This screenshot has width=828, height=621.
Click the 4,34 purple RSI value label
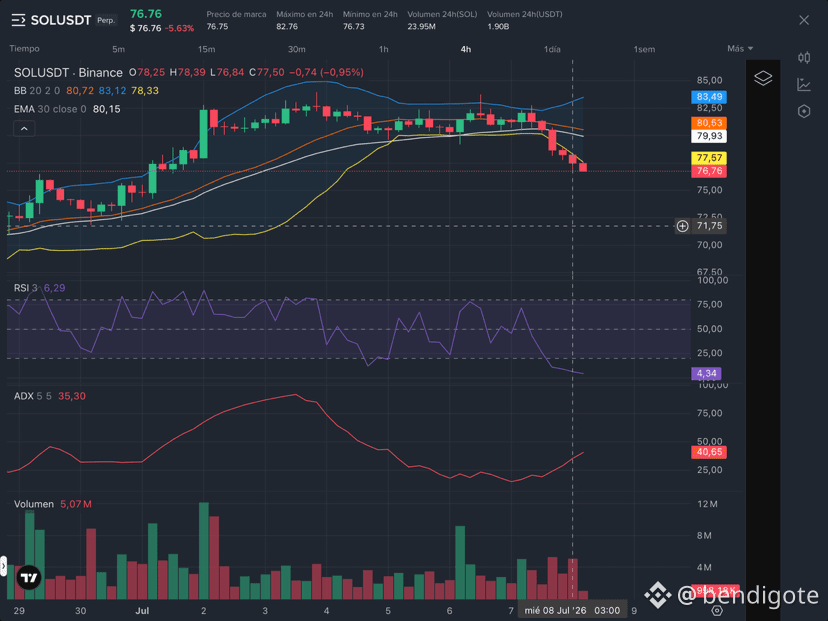pos(706,374)
